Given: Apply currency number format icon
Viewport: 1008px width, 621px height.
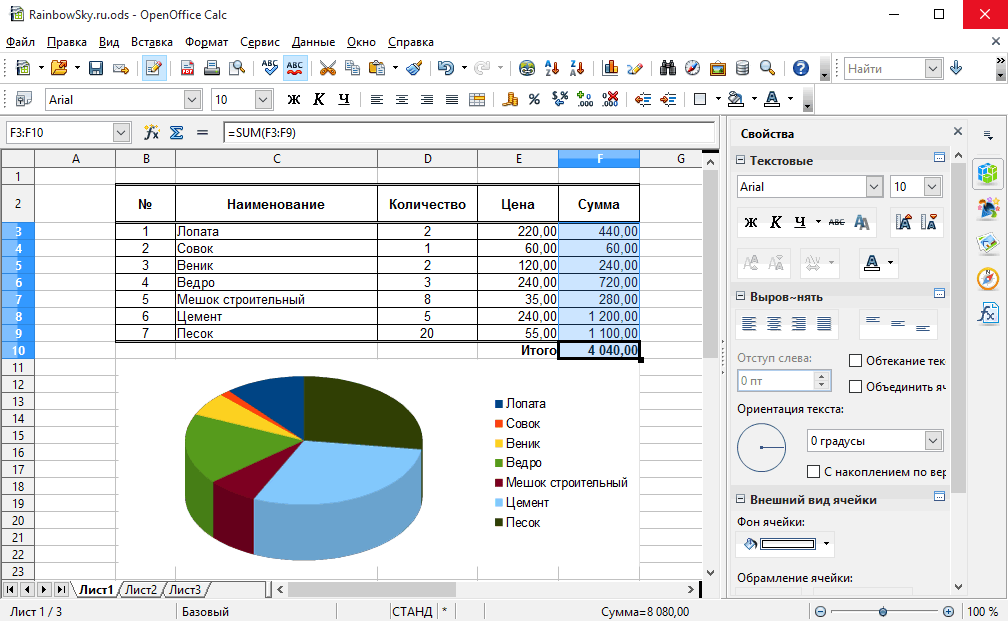Looking at the screenshot, I should (510, 100).
